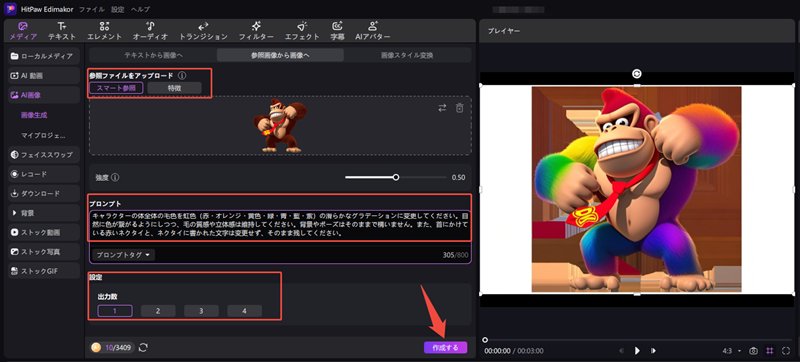Click inside the プロンプト text field
The height and width of the screenshot is (362, 800).
[x=280, y=225]
